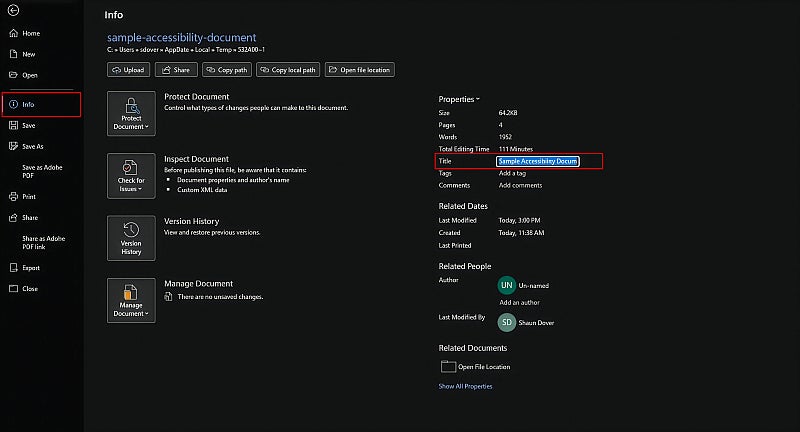Click the Home icon in sidebar

(13, 33)
